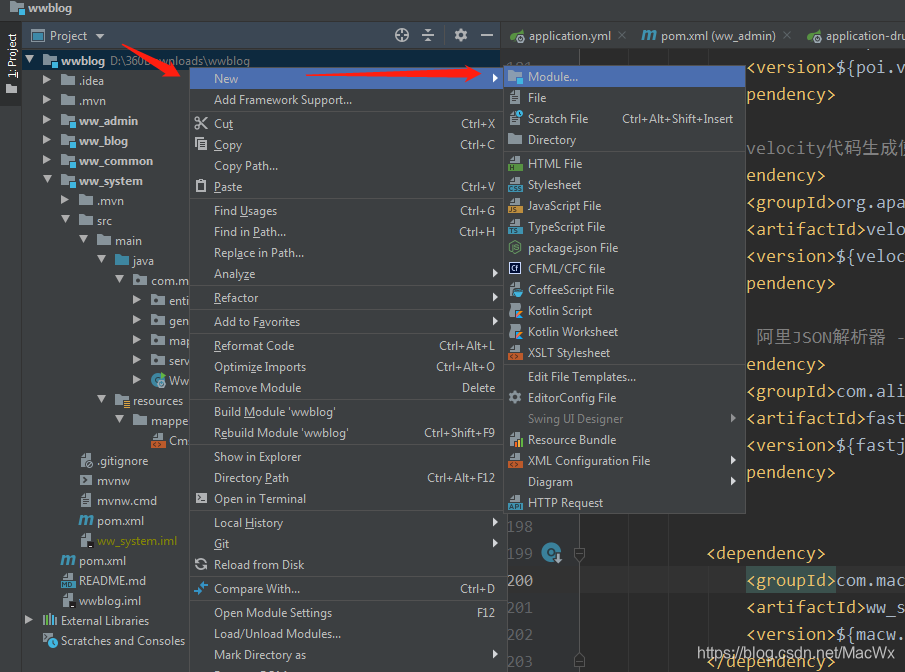Open Project panel settings gear
This screenshot has width=905, height=672.
coord(461,35)
